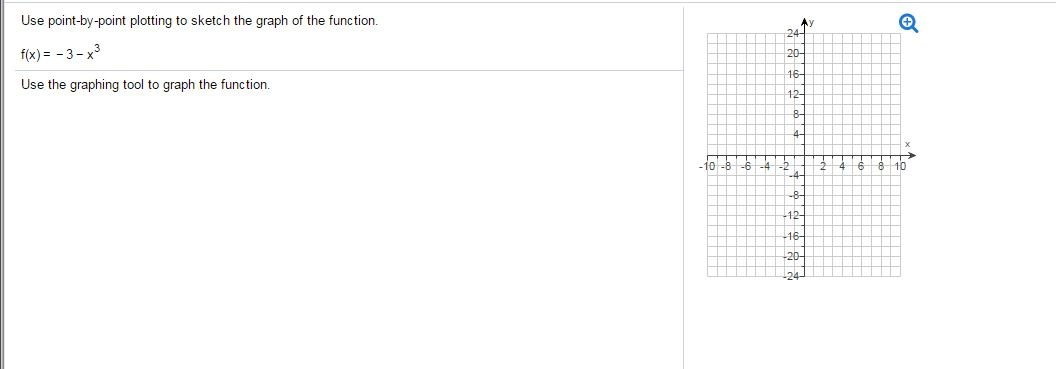Click the 24 tick label on y-axis
Image resolution: width=1056 pixels, height=369 pixels.
pos(792,33)
